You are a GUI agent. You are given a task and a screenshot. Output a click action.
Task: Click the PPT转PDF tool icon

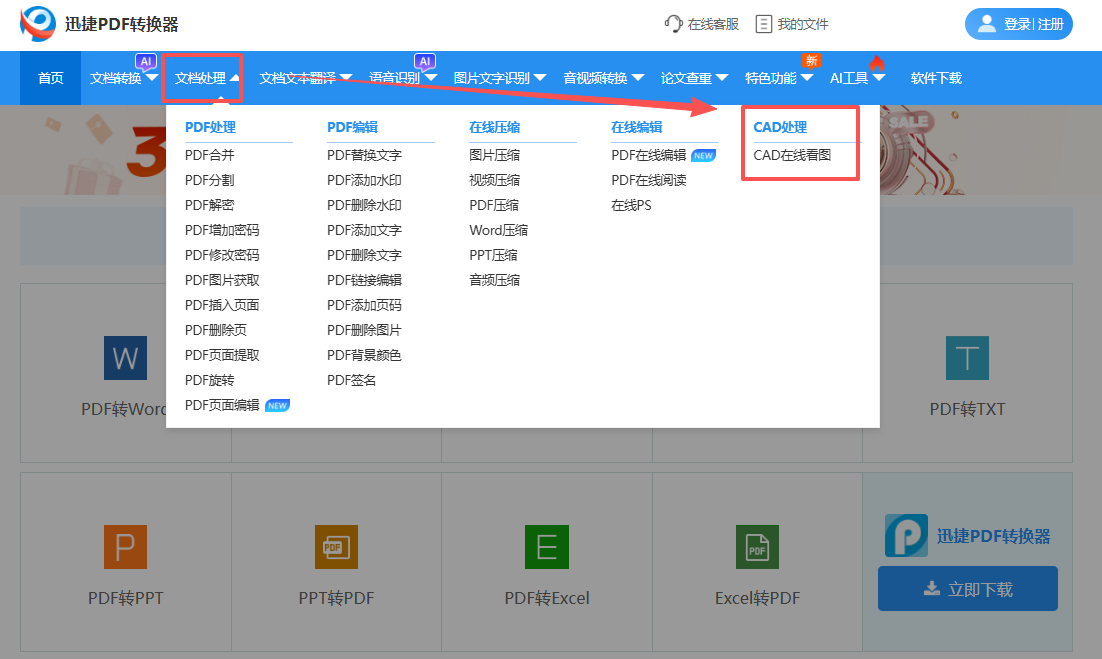click(335, 547)
